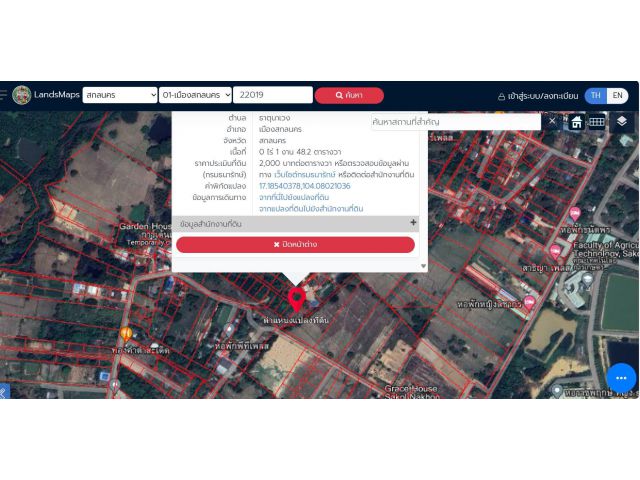
Task: Open directions from parcel to land office
Action: (311, 209)
